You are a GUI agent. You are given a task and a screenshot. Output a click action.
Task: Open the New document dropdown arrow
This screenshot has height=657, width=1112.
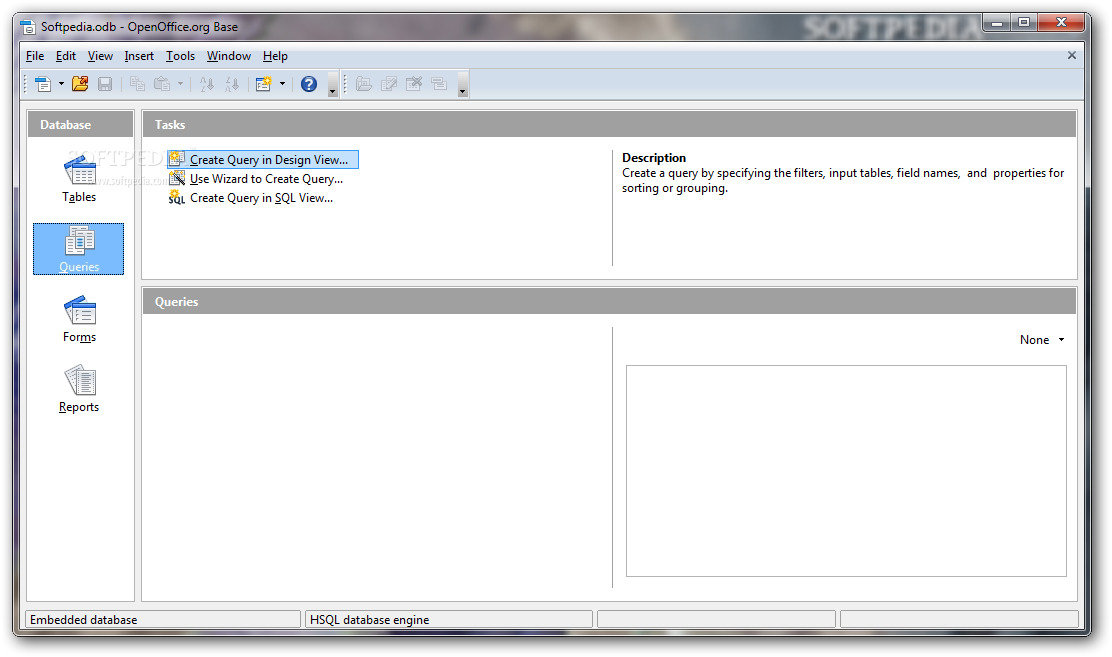[x=61, y=84]
